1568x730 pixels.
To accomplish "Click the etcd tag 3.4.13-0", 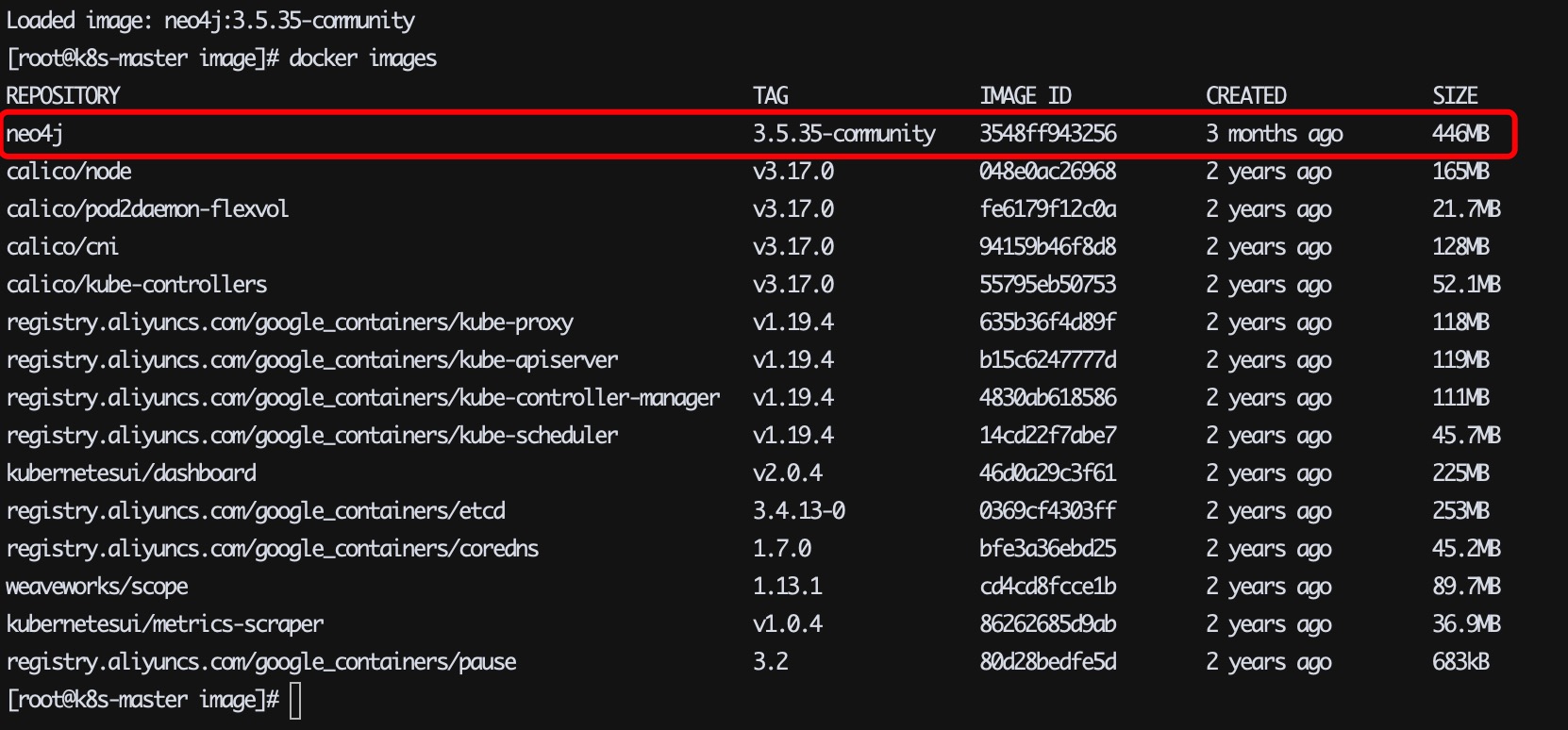I will (x=798, y=511).
